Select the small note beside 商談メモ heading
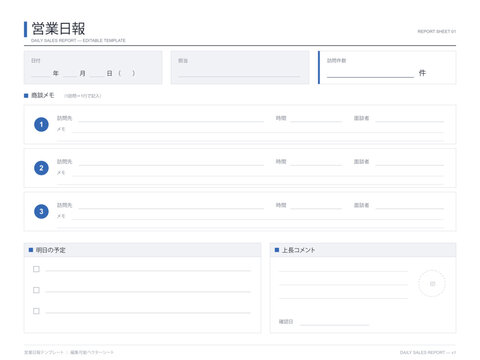 pyautogui.click(x=83, y=96)
